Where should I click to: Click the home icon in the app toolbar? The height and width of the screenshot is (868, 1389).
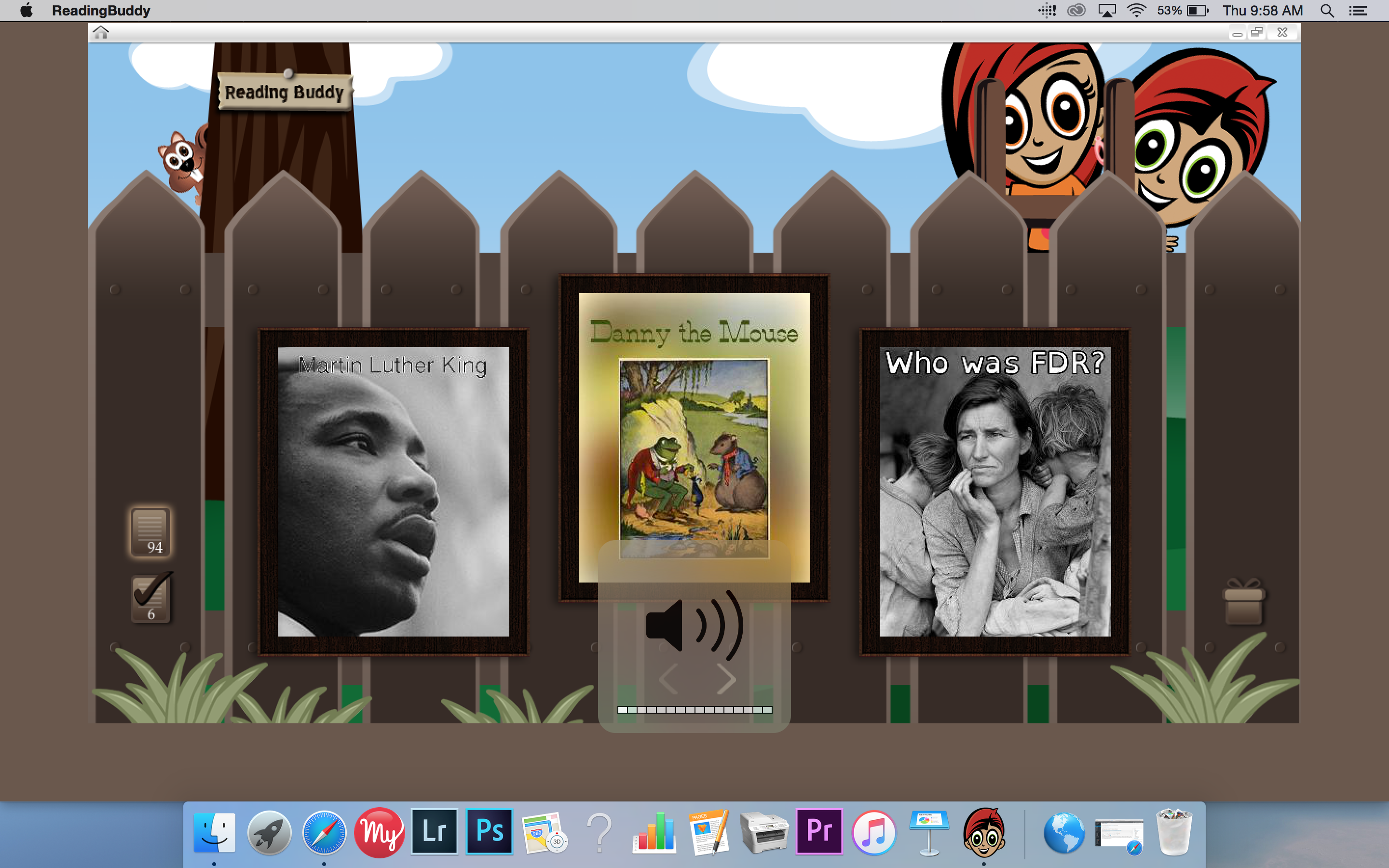(x=101, y=33)
